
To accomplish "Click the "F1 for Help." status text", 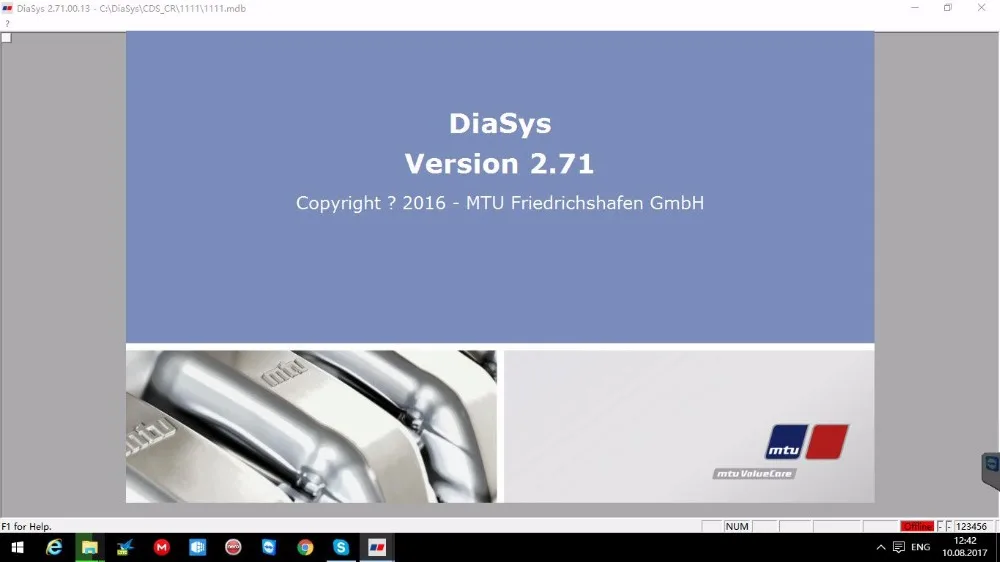I will coord(26,526).
